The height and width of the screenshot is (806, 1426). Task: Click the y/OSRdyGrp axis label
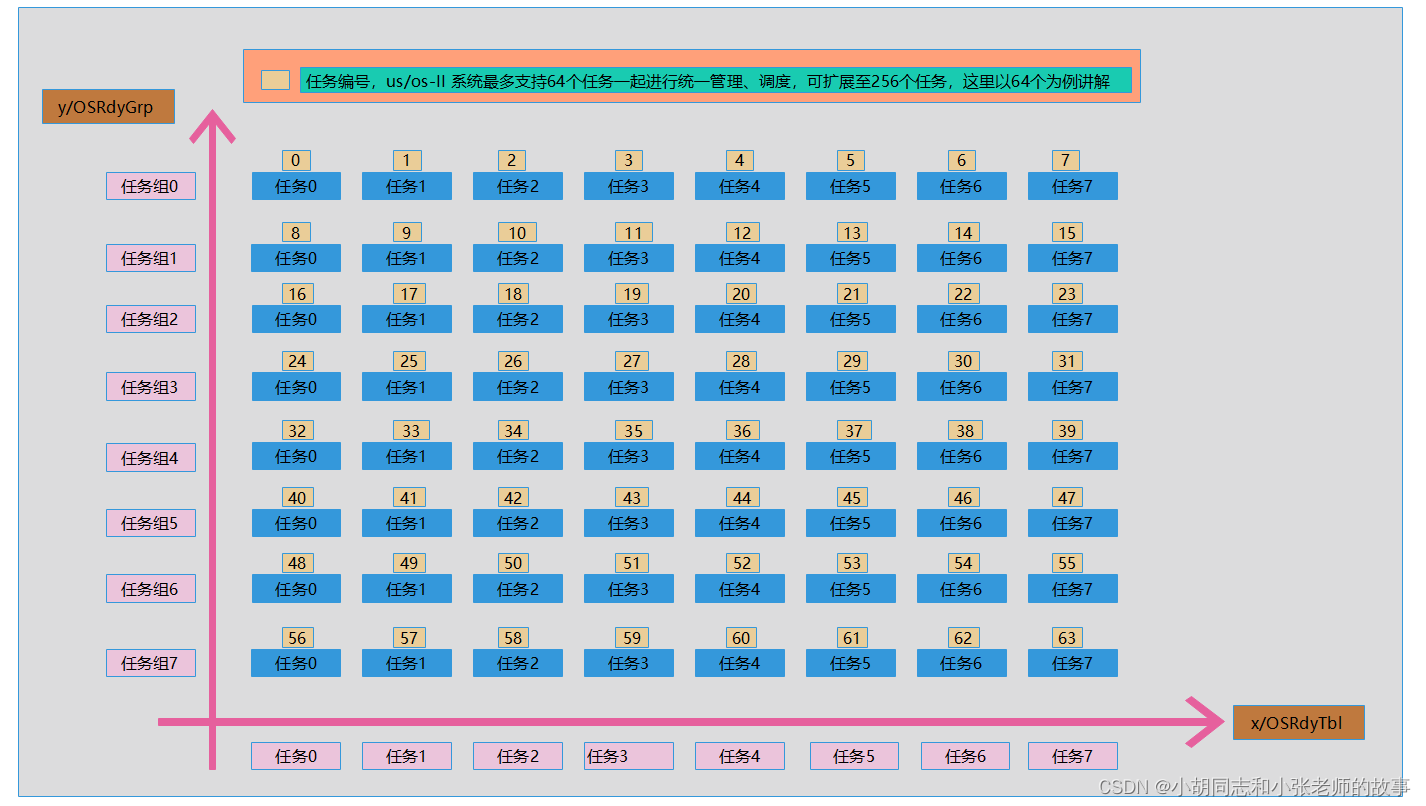click(108, 107)
